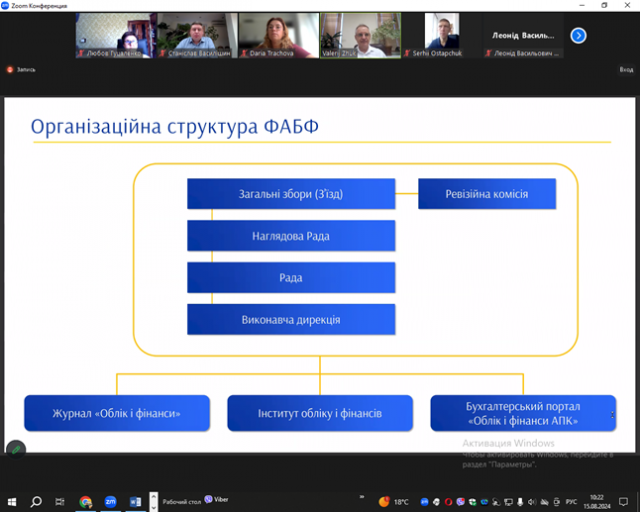
Task: Expand the Вид view options
Action: pos(626,69)
